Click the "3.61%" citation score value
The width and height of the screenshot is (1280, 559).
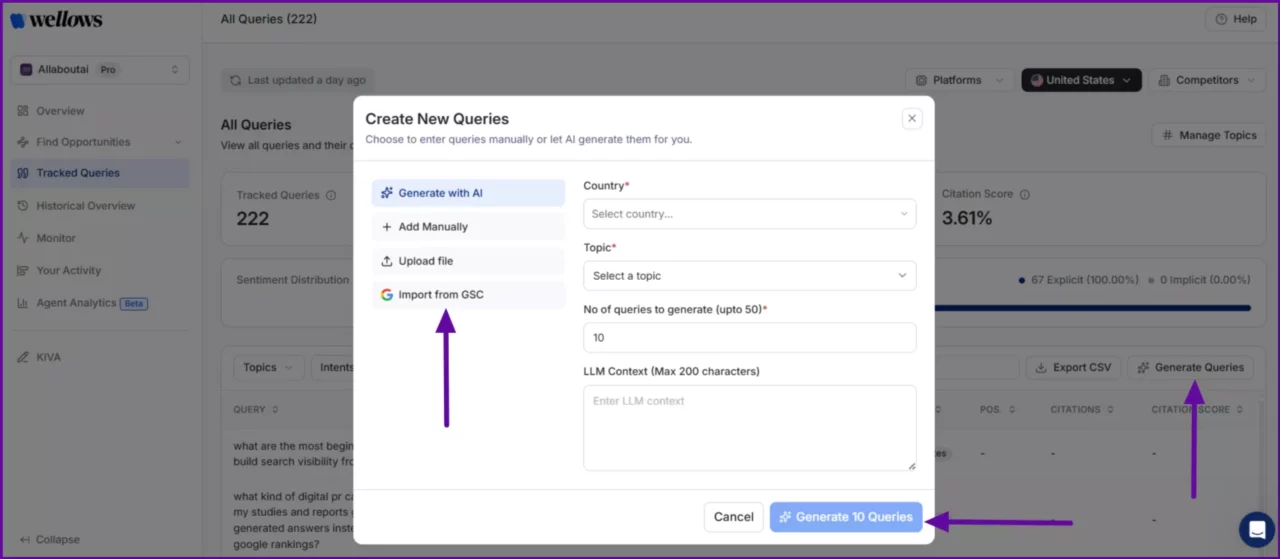(x=967, y=218)
